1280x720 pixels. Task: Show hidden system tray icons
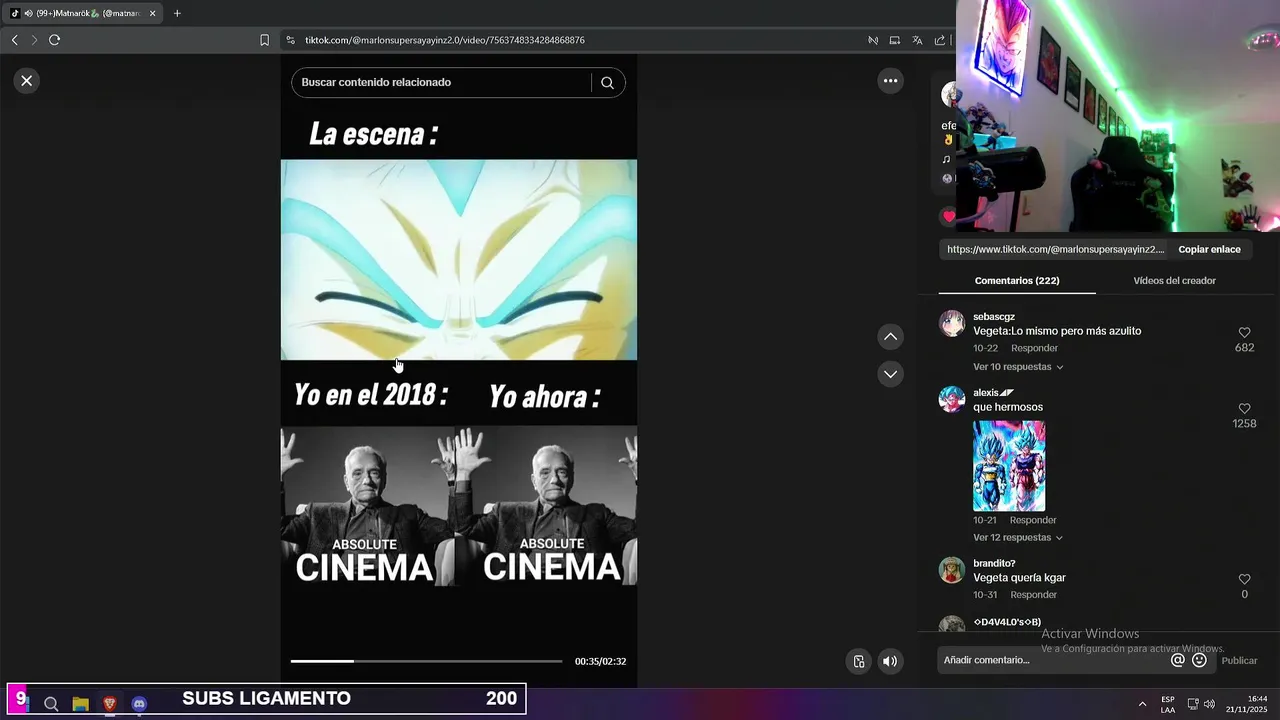pos(1142,704)
